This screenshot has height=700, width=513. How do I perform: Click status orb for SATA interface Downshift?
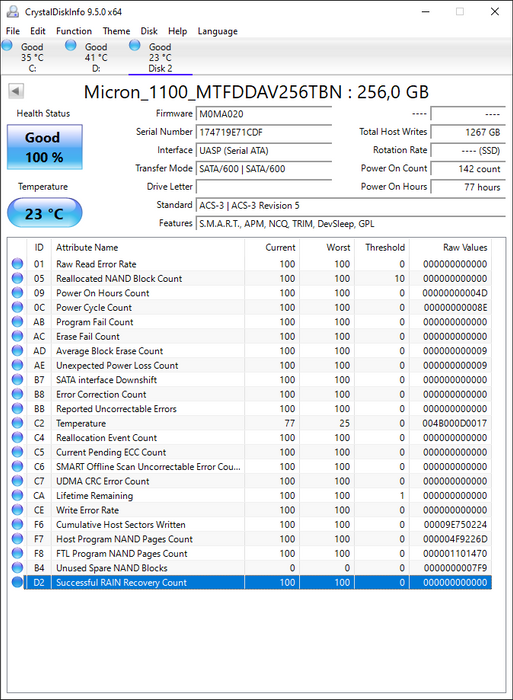(17, 379)
